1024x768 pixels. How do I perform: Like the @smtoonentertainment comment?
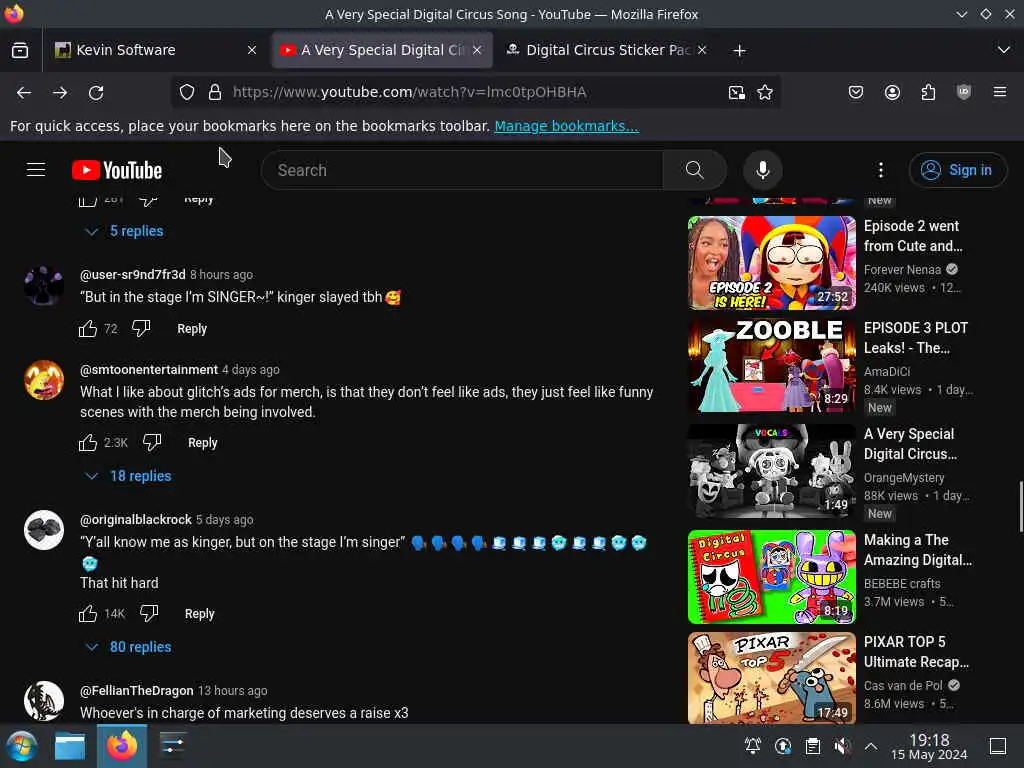point(88,443)
